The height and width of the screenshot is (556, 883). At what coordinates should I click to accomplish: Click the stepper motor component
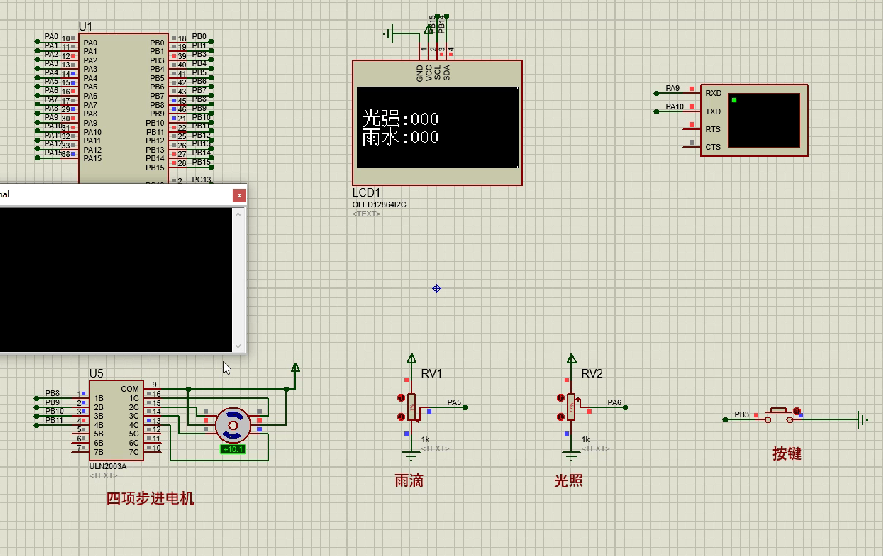pos(232,424)
